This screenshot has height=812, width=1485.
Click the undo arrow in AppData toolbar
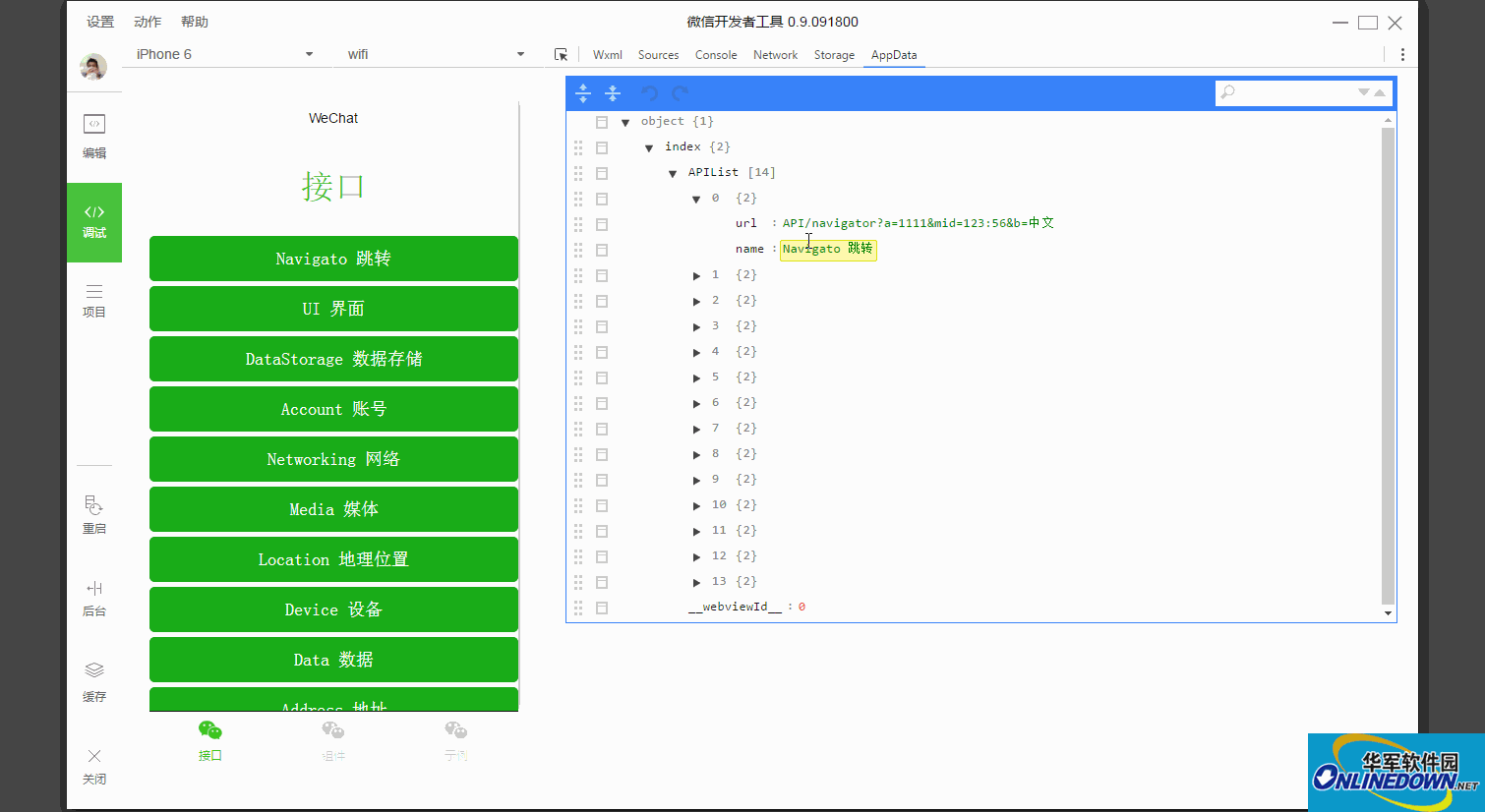click(649, 93)
